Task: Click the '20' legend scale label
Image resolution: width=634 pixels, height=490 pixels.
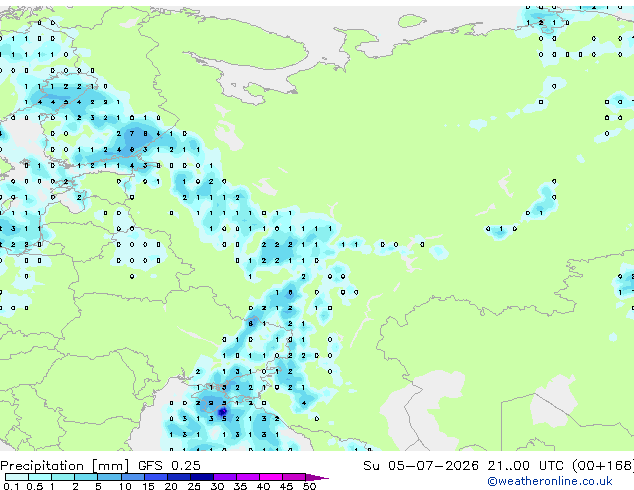Action: click(x=171, y=486)
